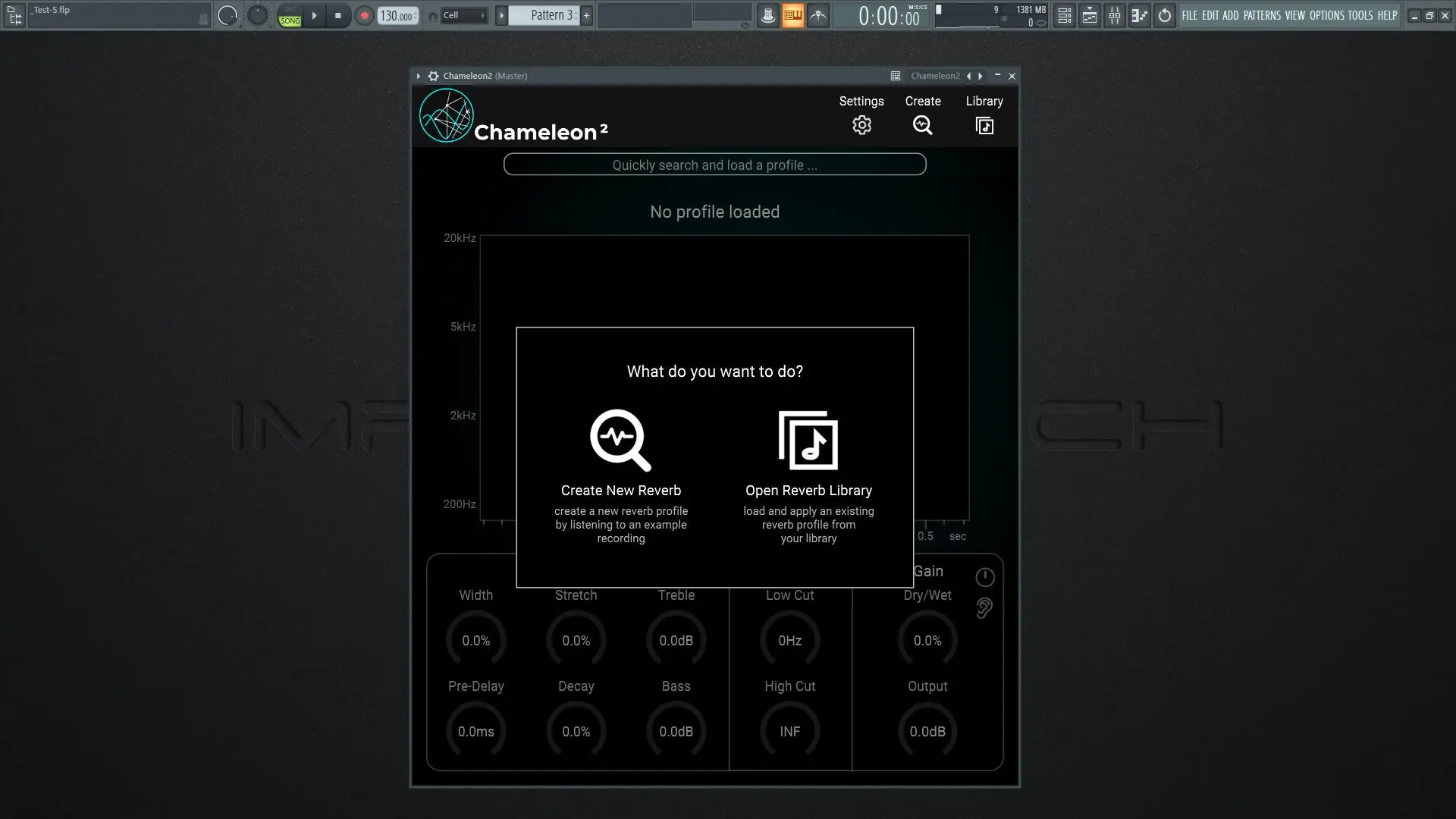
Task: Open the PATTERNS menu
Action: coord(1262,15)
